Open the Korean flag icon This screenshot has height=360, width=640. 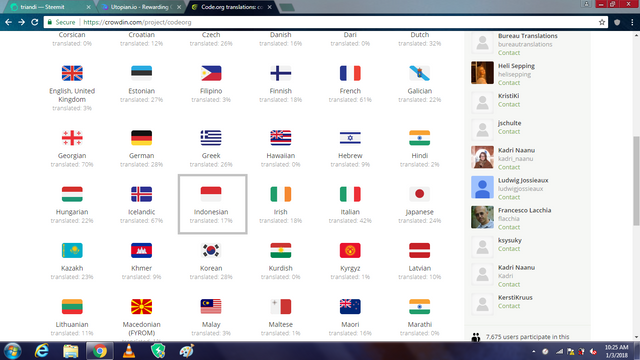[x=211, y=250]
